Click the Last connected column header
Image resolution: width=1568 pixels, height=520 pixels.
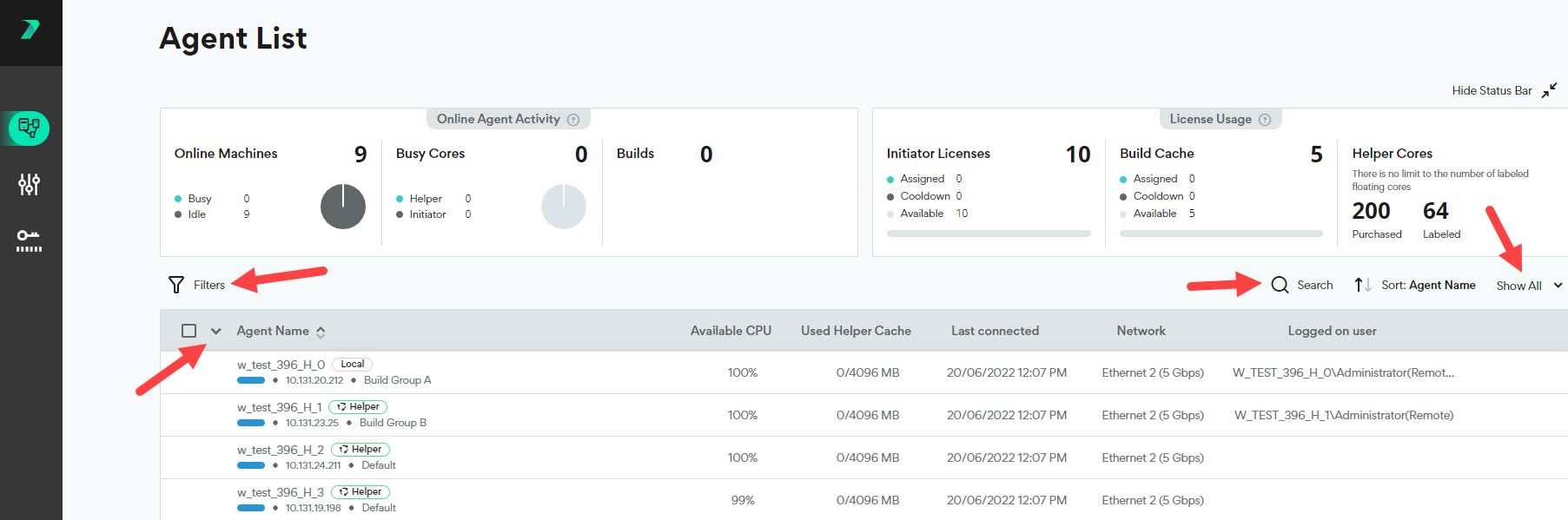point(995,331)
